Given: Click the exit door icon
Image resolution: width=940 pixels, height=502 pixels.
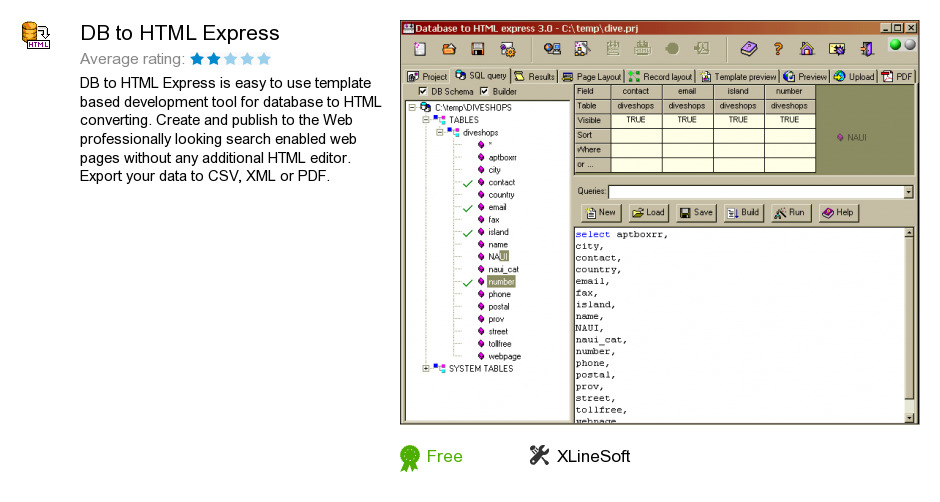Looking at the screenshot, I should tap(867, 49).
